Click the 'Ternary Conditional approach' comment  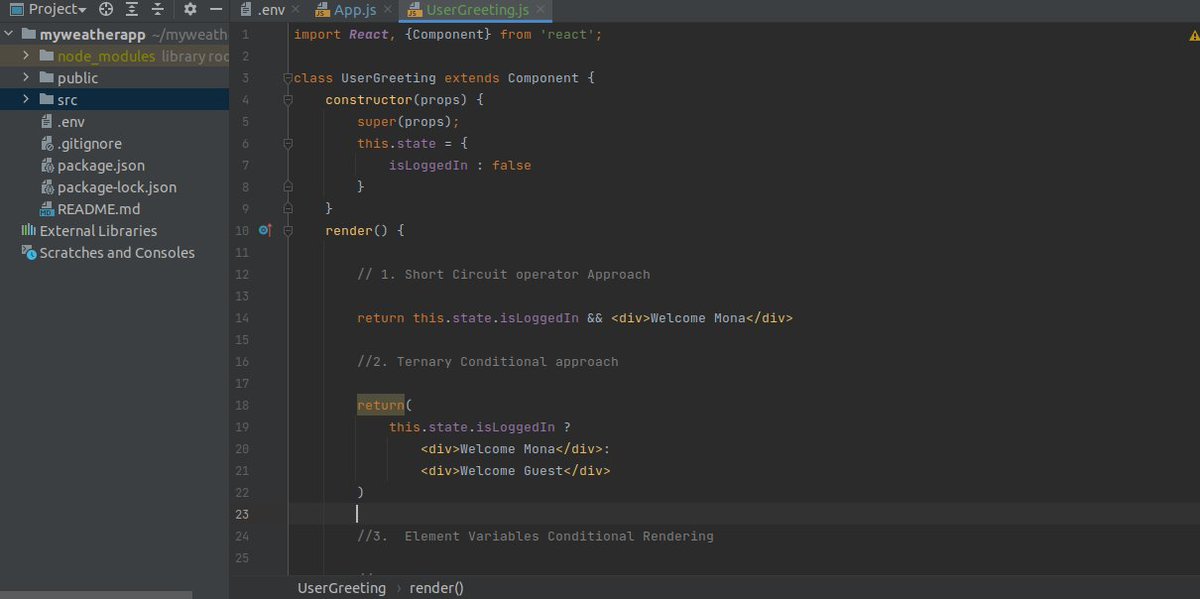488,361
